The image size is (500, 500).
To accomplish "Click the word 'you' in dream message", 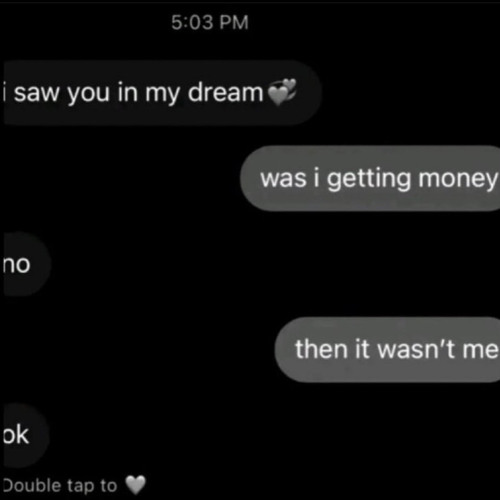I will pyautogui.click(x=89, y=95).
